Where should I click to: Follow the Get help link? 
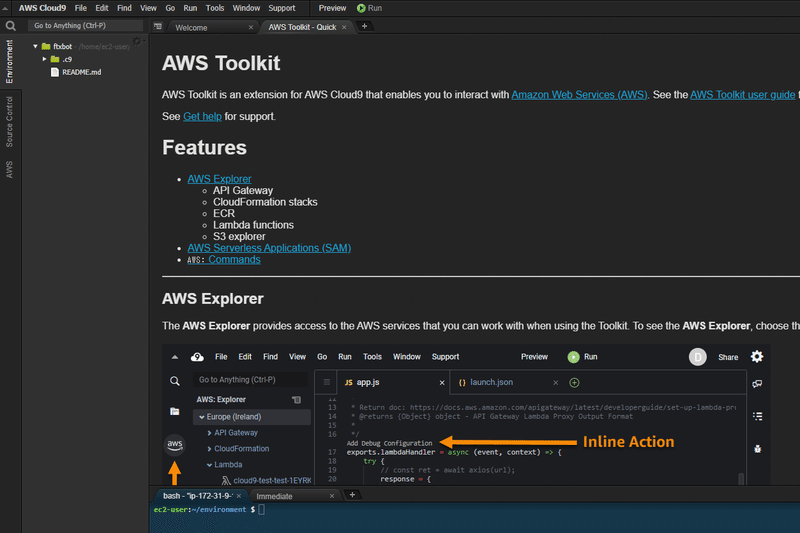point(202,117)
